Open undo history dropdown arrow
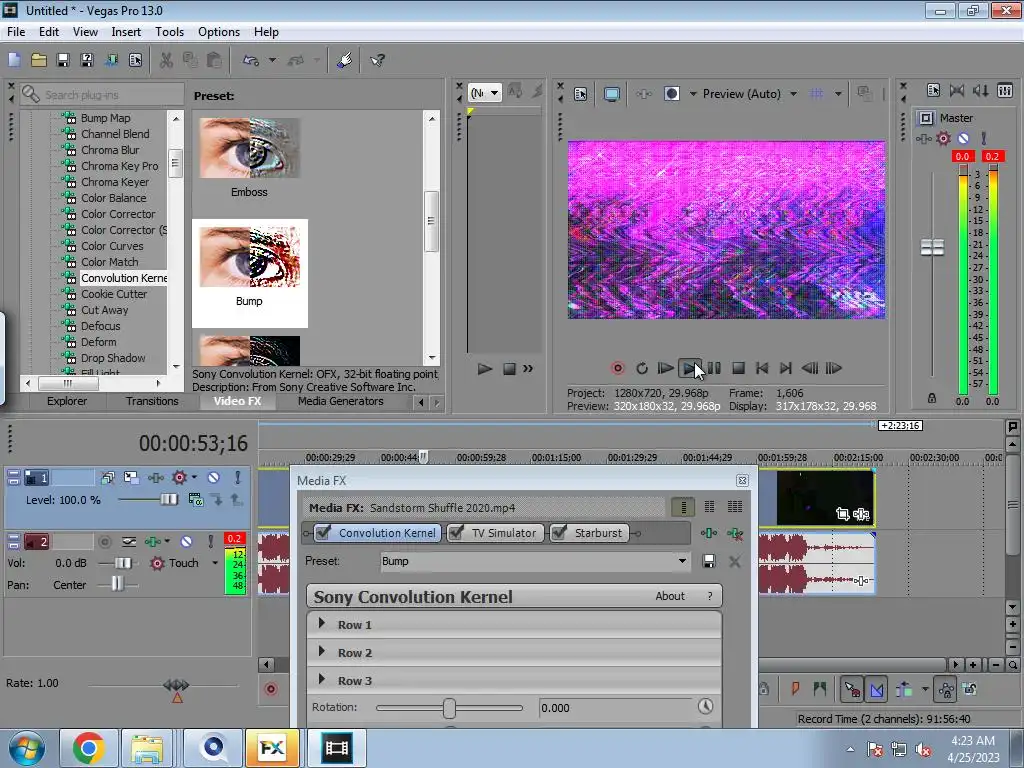This screenshot has height=768, width=1024. 272,61
